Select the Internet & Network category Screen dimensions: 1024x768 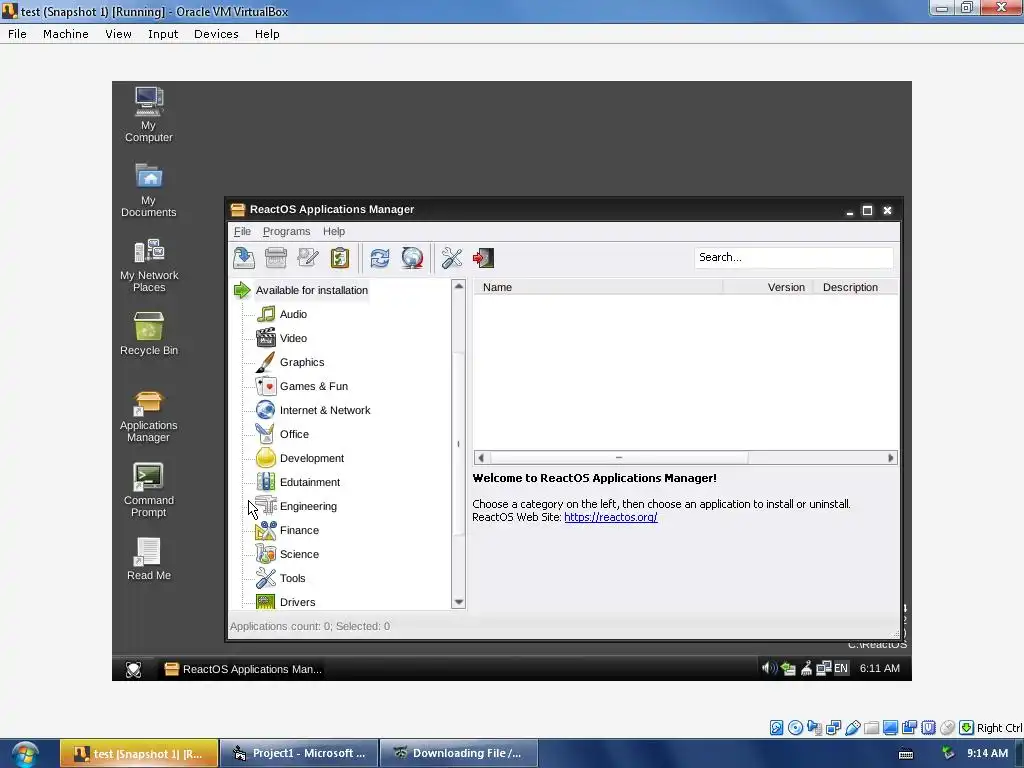325,410
